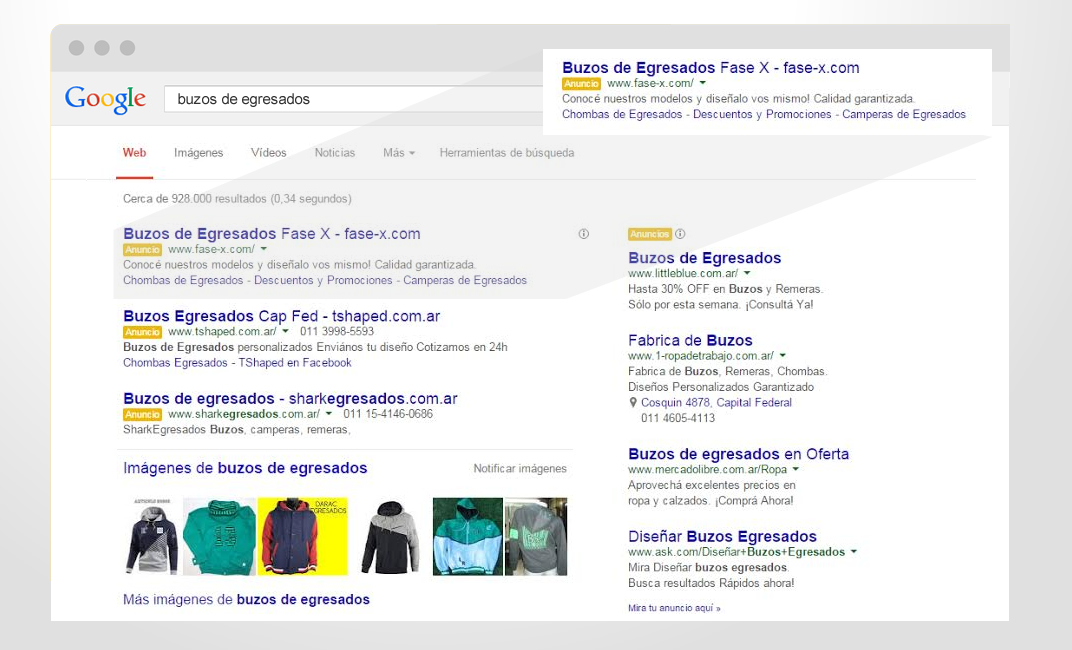Open the Noticias tab
The width and height of the screenshot is (1072, 650).
(x=335, y=153)
